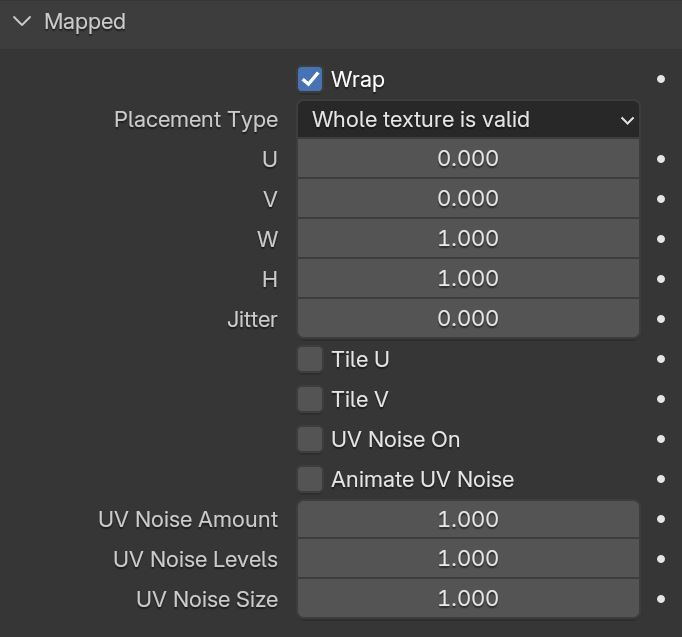Viewport: 682px width, 637px height.
Task: Click the Jitter value field
Action: point(468,319)
